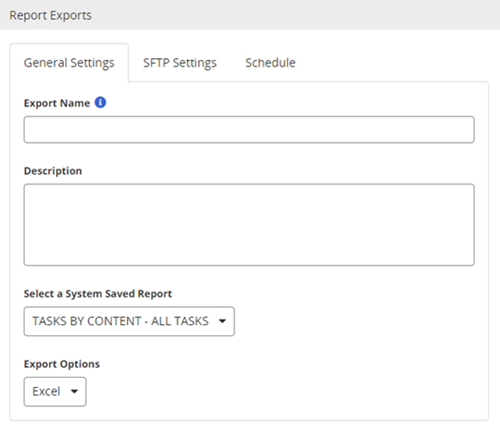Open the Select a System Saved Report dropdown
Screen dimensions: 500x426
coord(129,321)
